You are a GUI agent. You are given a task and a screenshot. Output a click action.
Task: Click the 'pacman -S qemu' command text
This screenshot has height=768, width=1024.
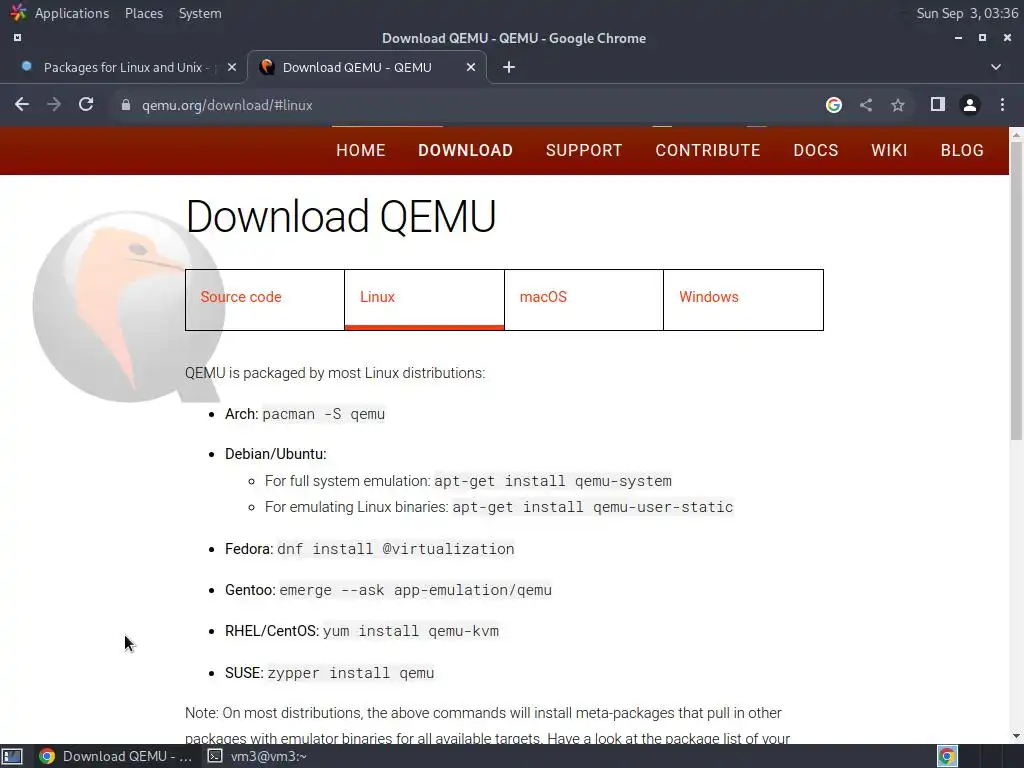[323, 414]
